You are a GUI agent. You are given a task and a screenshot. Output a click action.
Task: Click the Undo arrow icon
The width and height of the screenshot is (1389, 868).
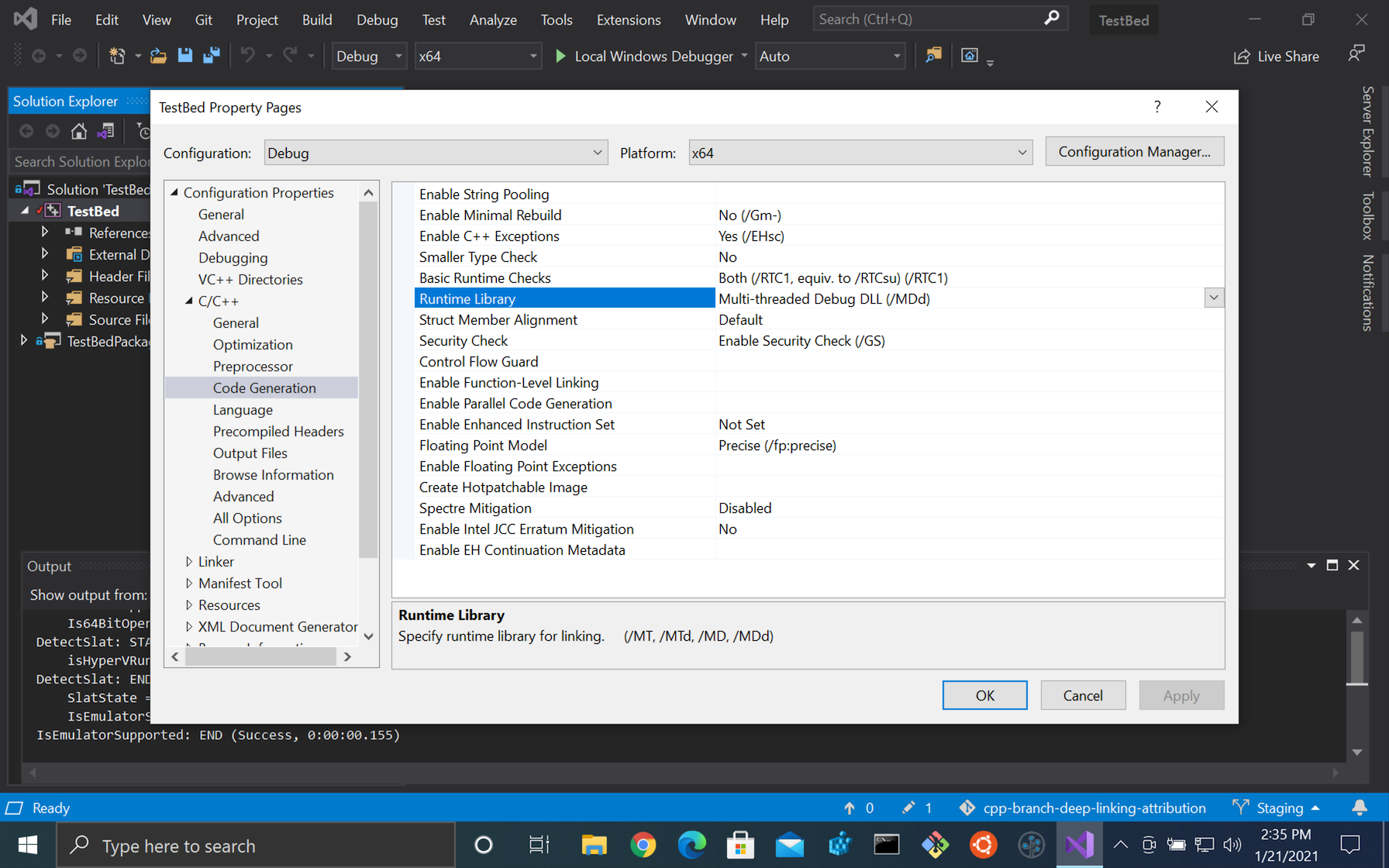click(x=248, y=56)
